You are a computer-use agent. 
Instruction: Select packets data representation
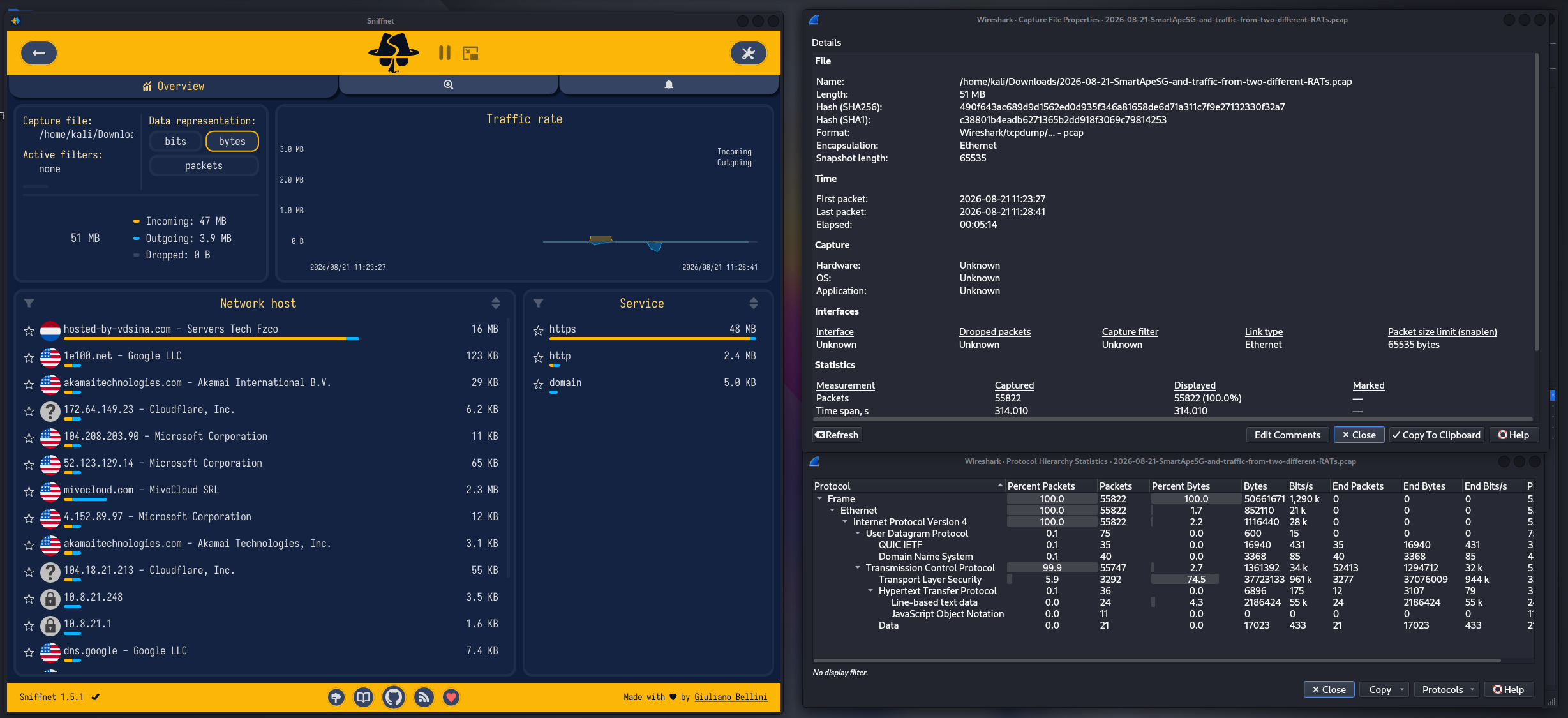[x=204, y=166]
